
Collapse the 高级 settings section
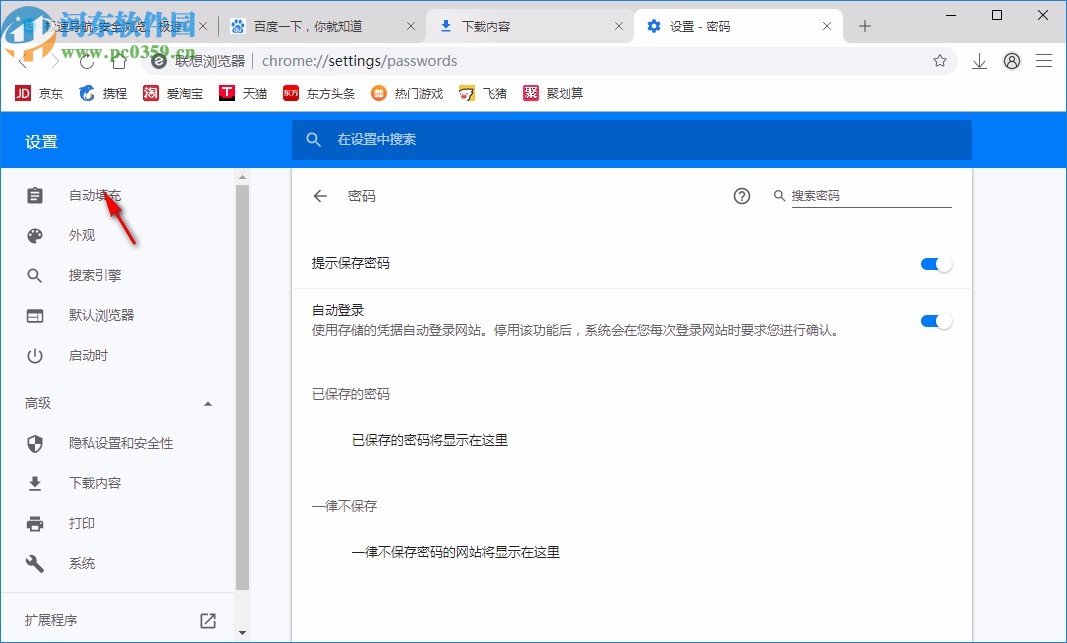pos(208,404)
